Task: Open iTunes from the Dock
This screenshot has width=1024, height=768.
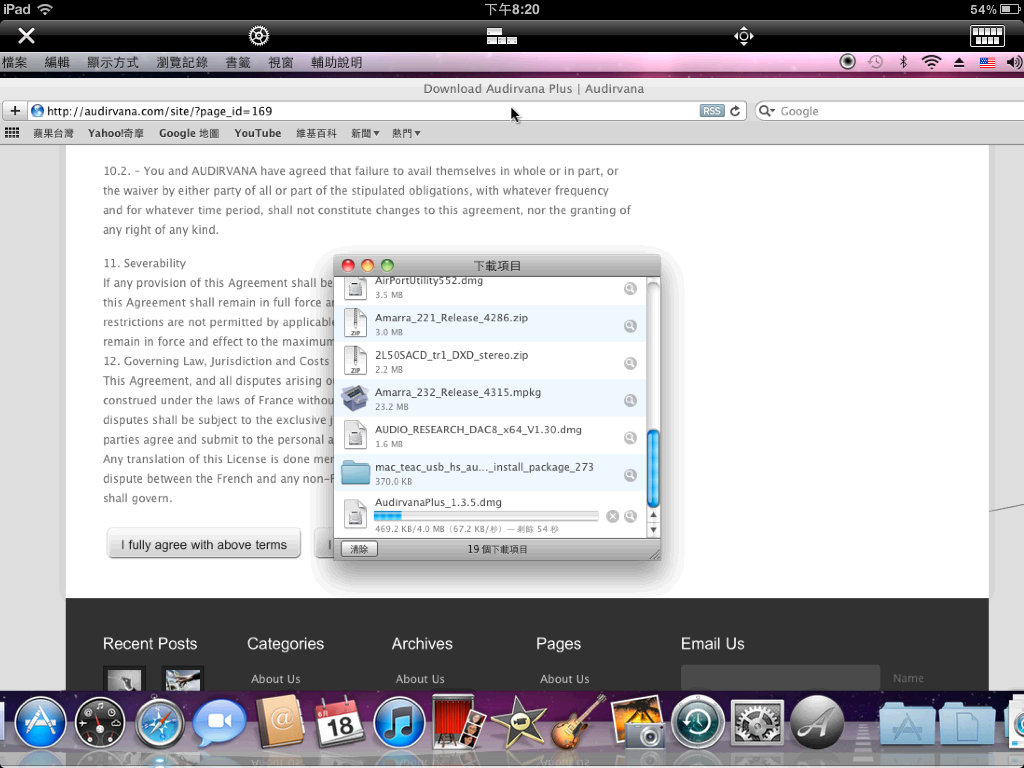Action: click(x=399, y=723)
